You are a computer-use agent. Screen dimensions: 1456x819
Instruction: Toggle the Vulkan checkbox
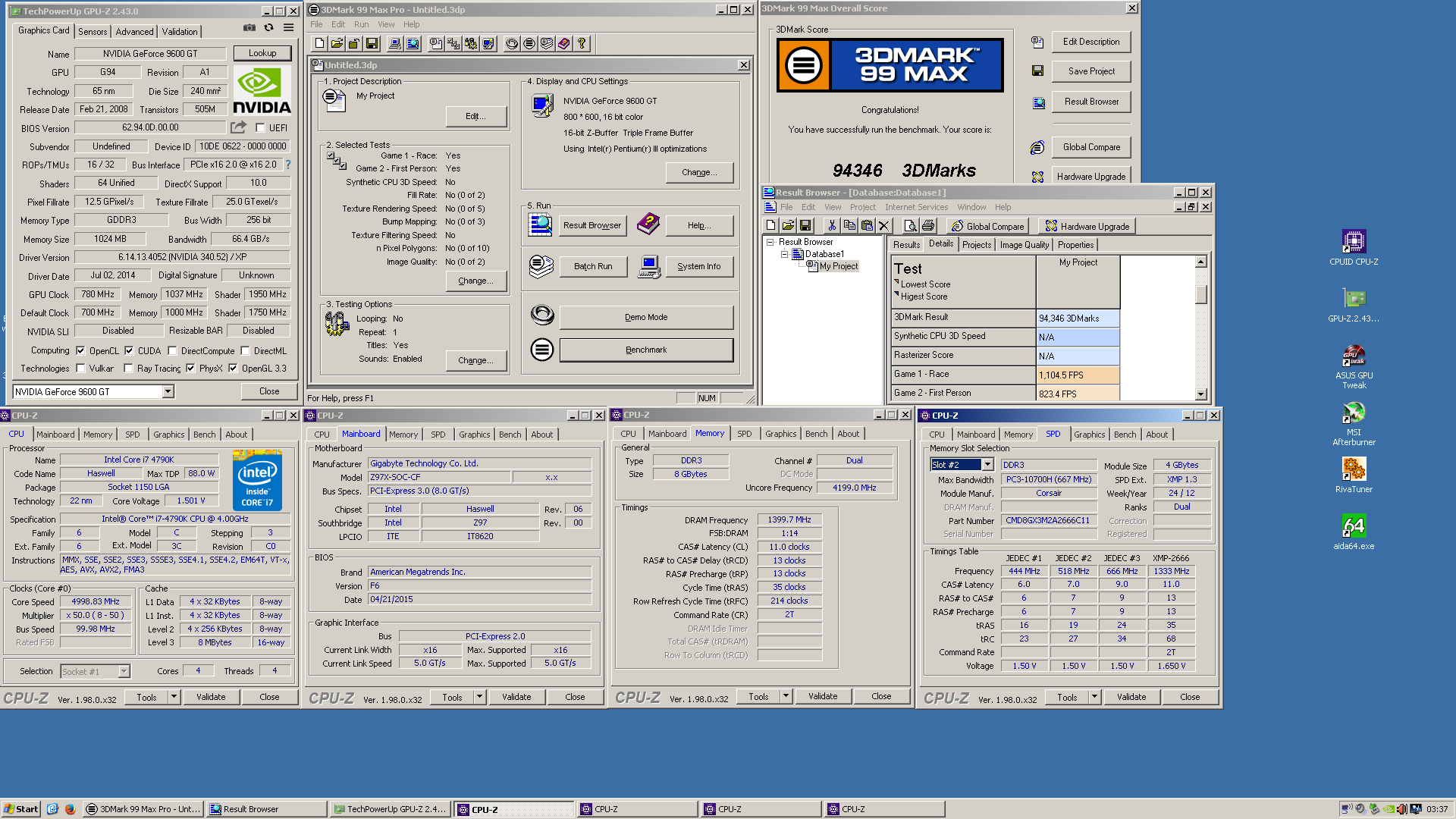pos(80,368)
